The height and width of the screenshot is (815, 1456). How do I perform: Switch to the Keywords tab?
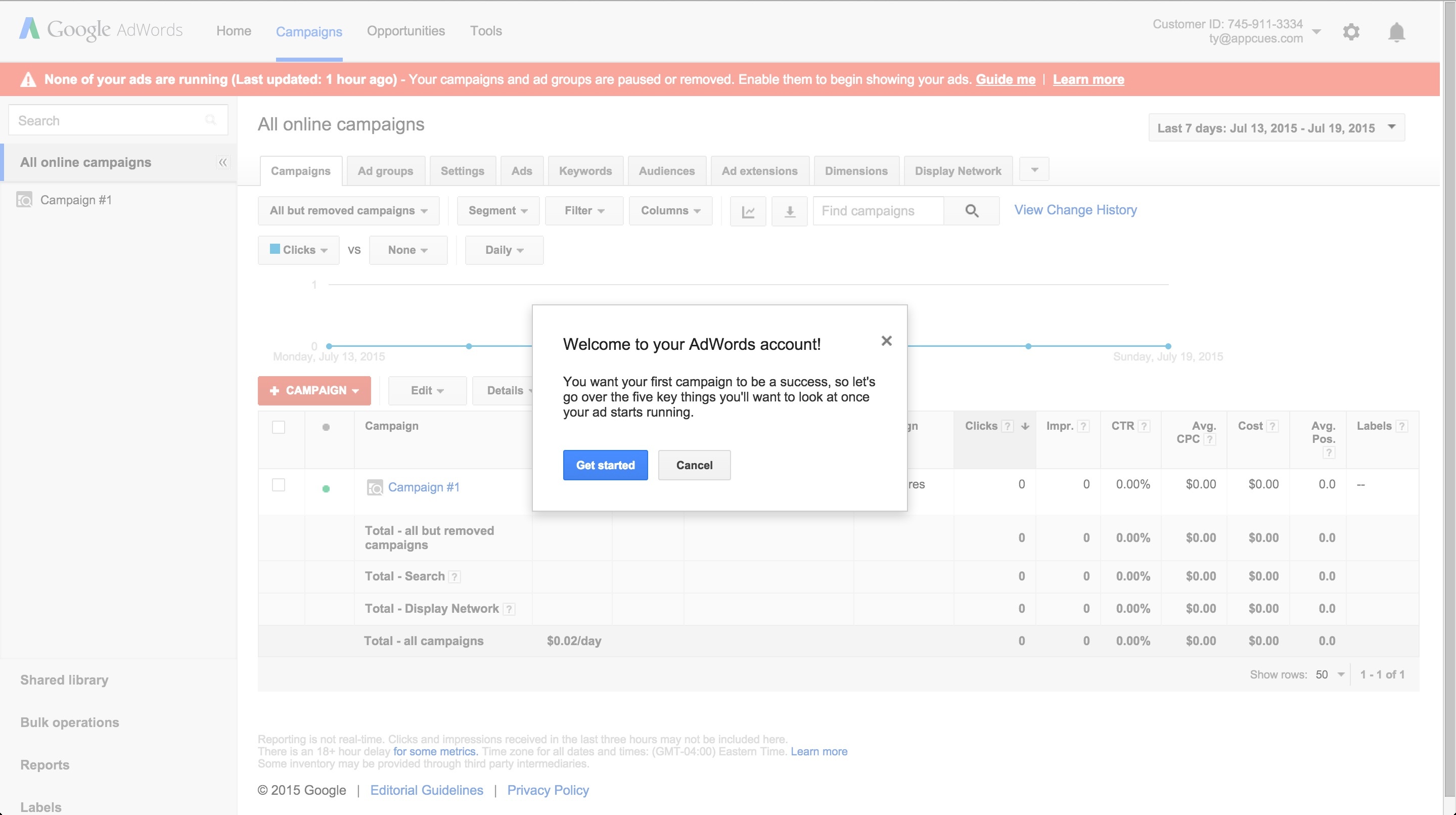click(x=585, y=171)
